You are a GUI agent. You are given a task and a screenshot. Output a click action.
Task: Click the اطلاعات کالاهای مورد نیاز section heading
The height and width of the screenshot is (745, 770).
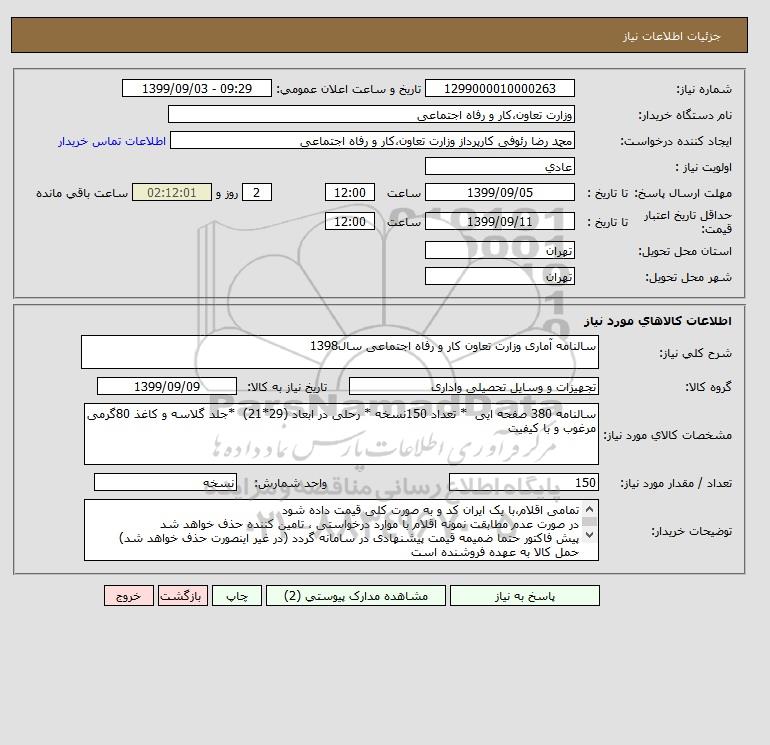pyautogui.click(x=658, y=321)
